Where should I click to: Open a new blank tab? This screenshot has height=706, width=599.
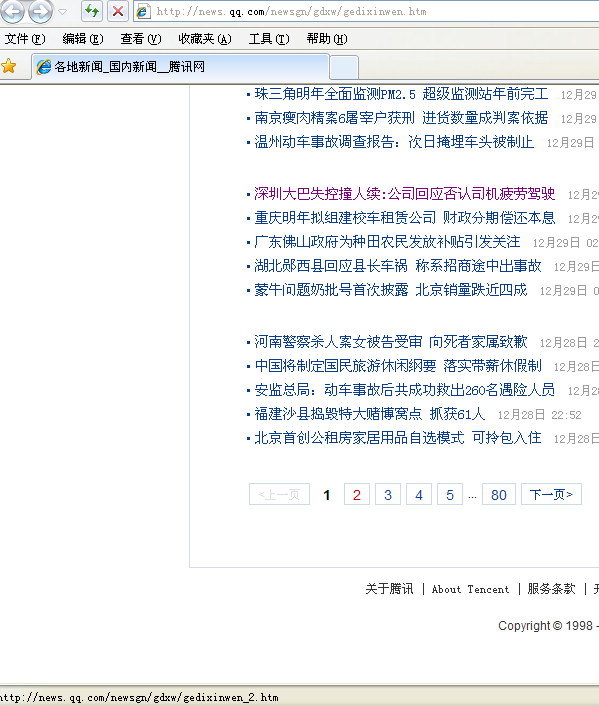tap(344, 68)
